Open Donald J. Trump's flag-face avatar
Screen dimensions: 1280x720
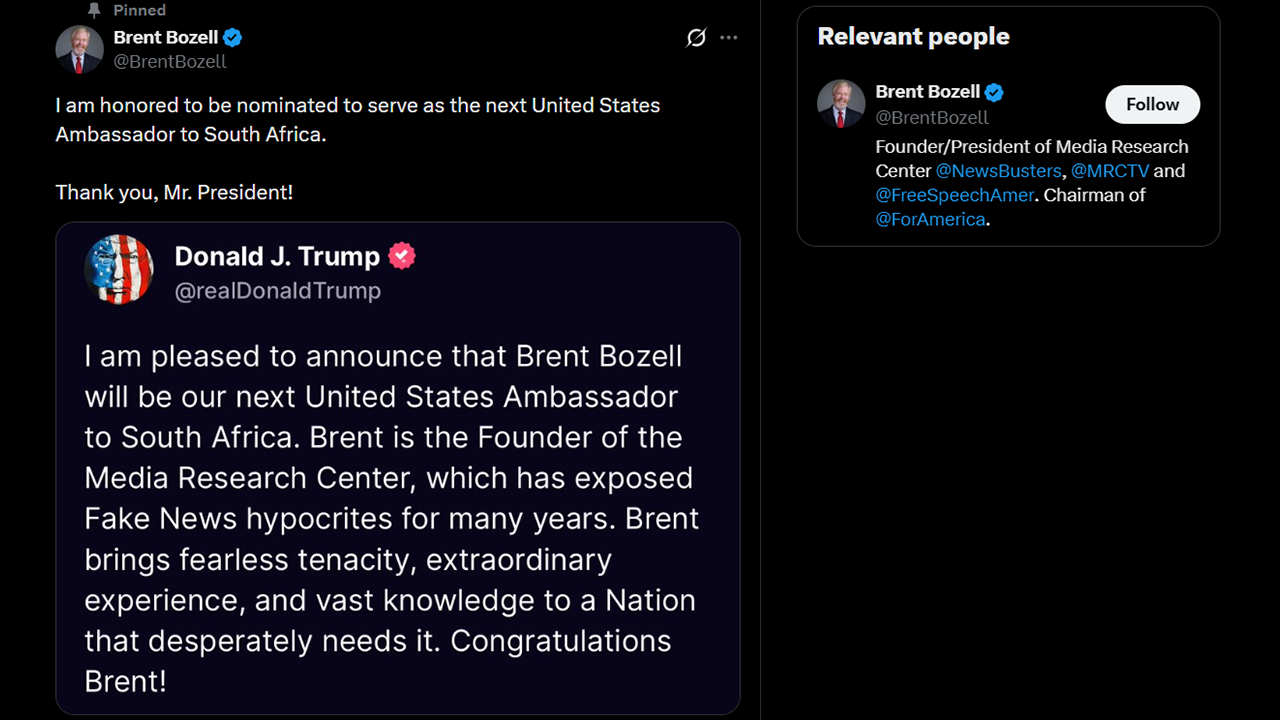pos(119,270)
